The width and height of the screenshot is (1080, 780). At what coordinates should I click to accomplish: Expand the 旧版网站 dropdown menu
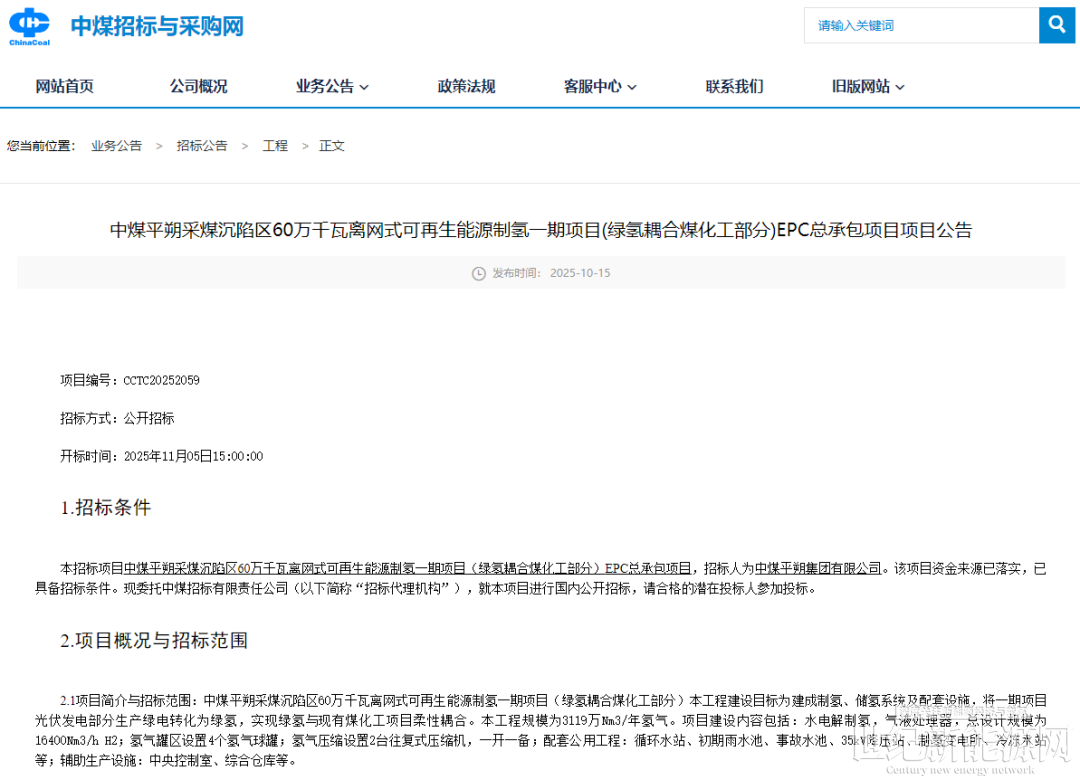[x=868, y=87]
